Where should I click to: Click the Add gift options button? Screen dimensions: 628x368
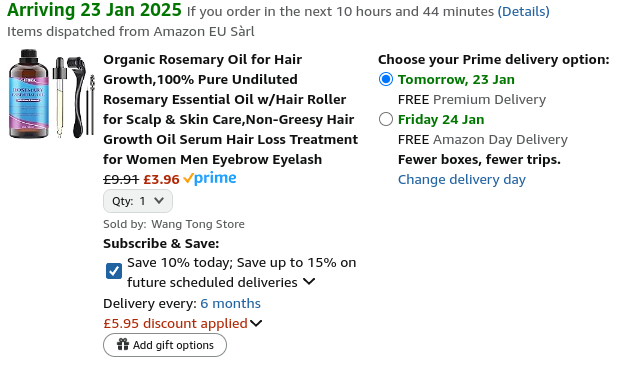click(165, 345)
